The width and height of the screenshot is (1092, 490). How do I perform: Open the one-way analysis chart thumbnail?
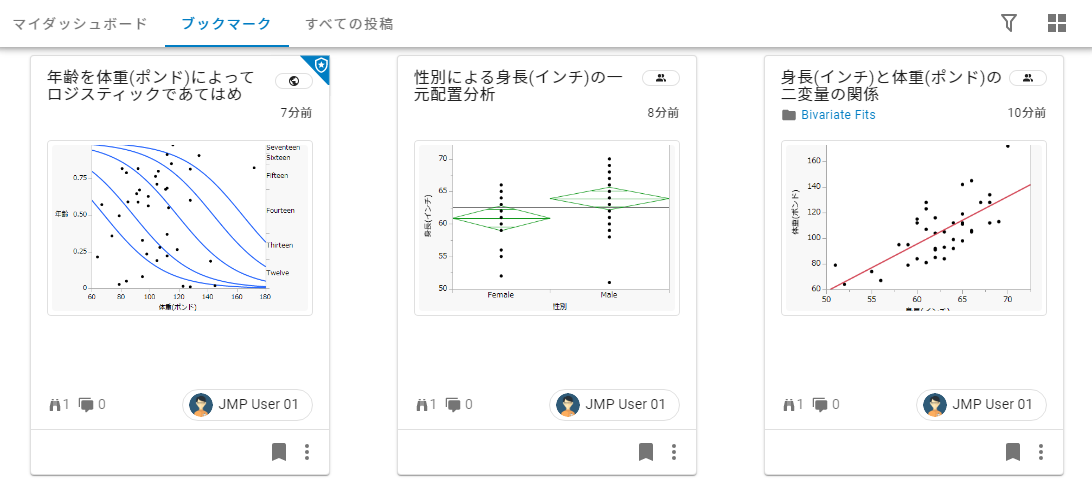pos(547,228)
